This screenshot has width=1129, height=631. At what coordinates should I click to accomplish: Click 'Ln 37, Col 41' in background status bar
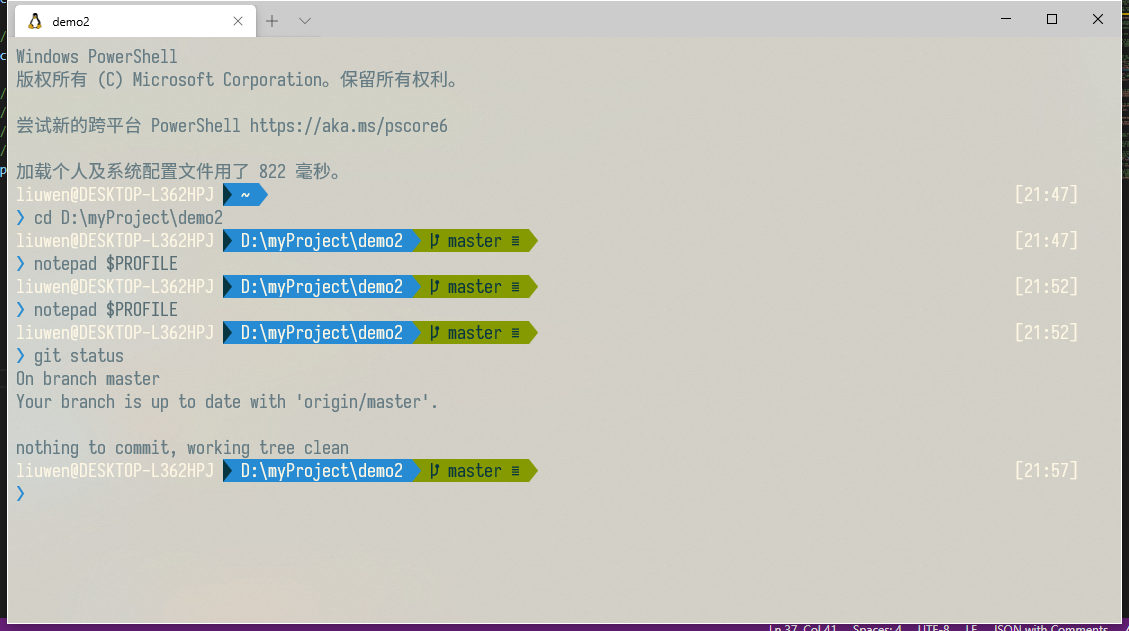coord(802,627)
